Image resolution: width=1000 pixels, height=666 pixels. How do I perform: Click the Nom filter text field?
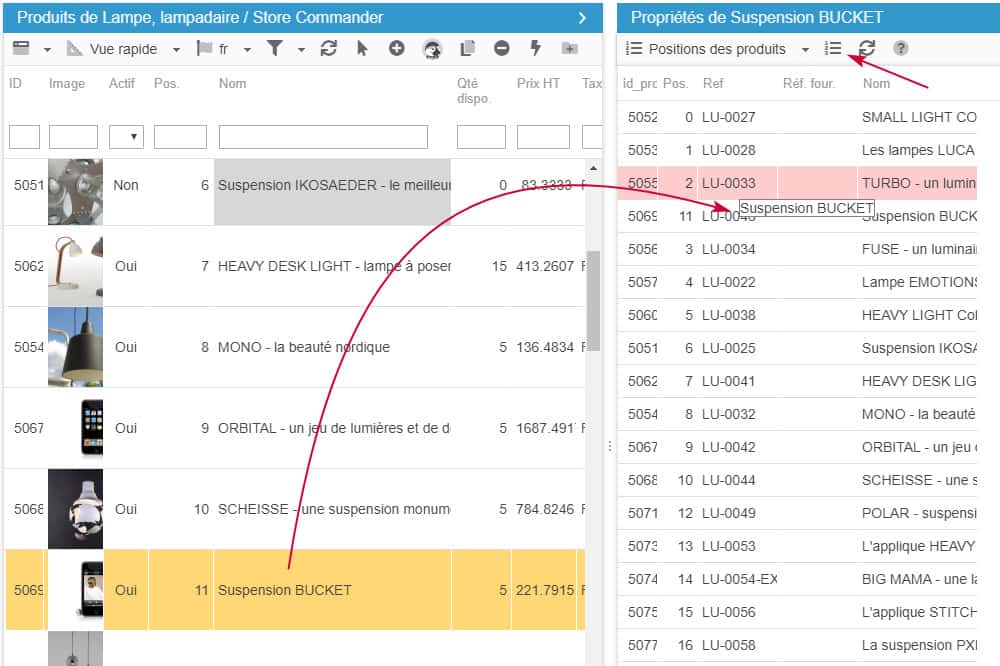323,137
